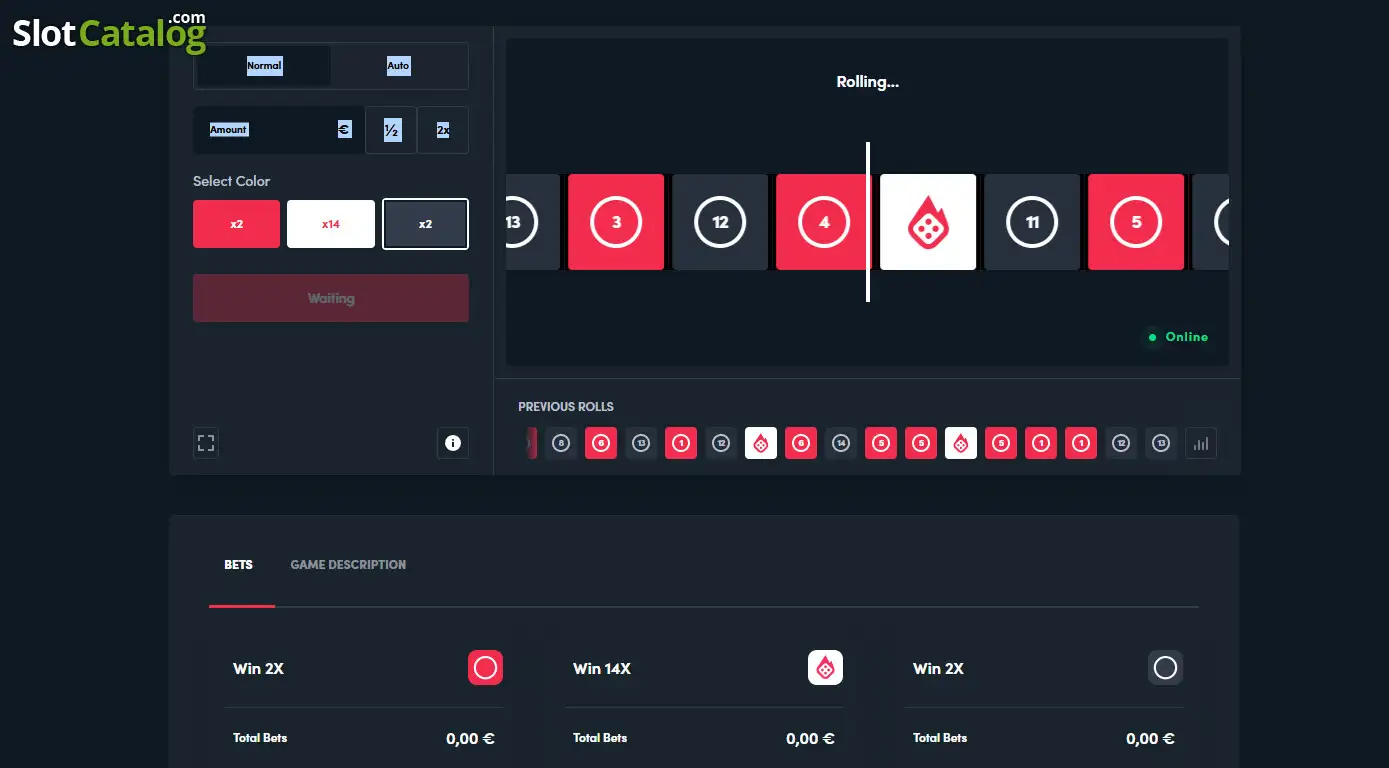This screenshot has width=1389, height=768.
Task: Focus the Amount input field
Action: point(279,130)
